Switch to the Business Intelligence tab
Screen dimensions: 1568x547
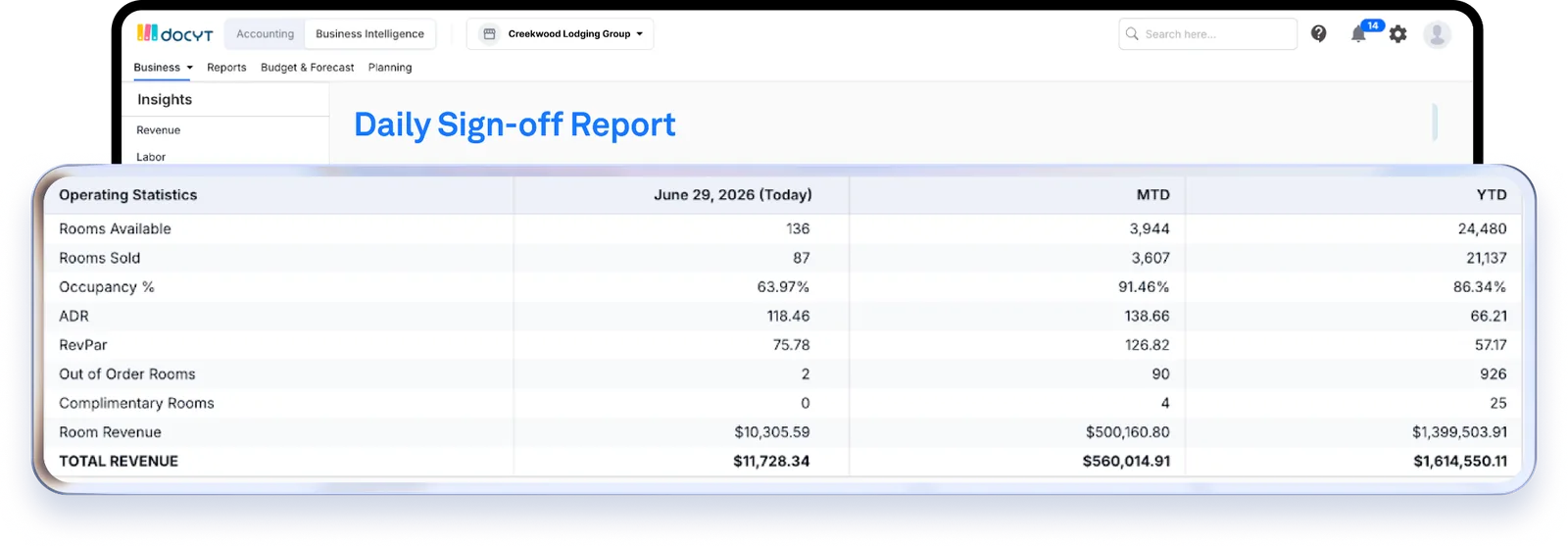point(369,33)
